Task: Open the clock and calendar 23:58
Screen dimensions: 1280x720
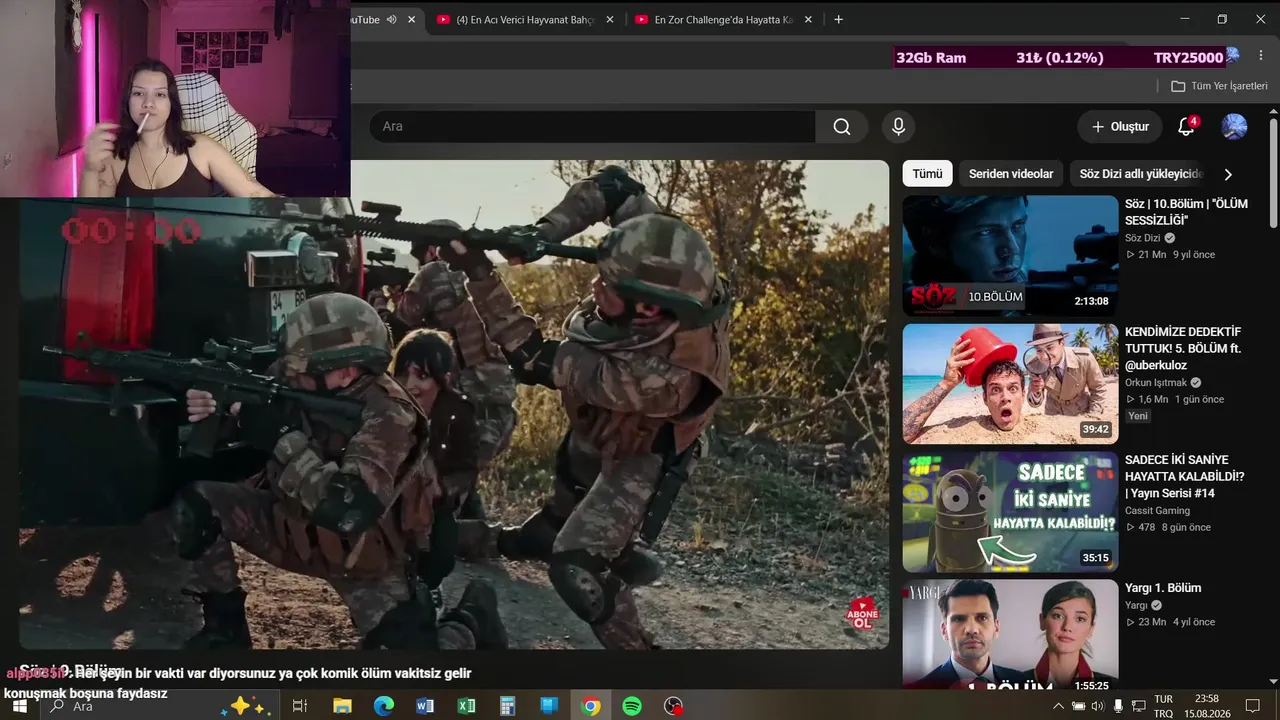Action: pos(1206,706)
